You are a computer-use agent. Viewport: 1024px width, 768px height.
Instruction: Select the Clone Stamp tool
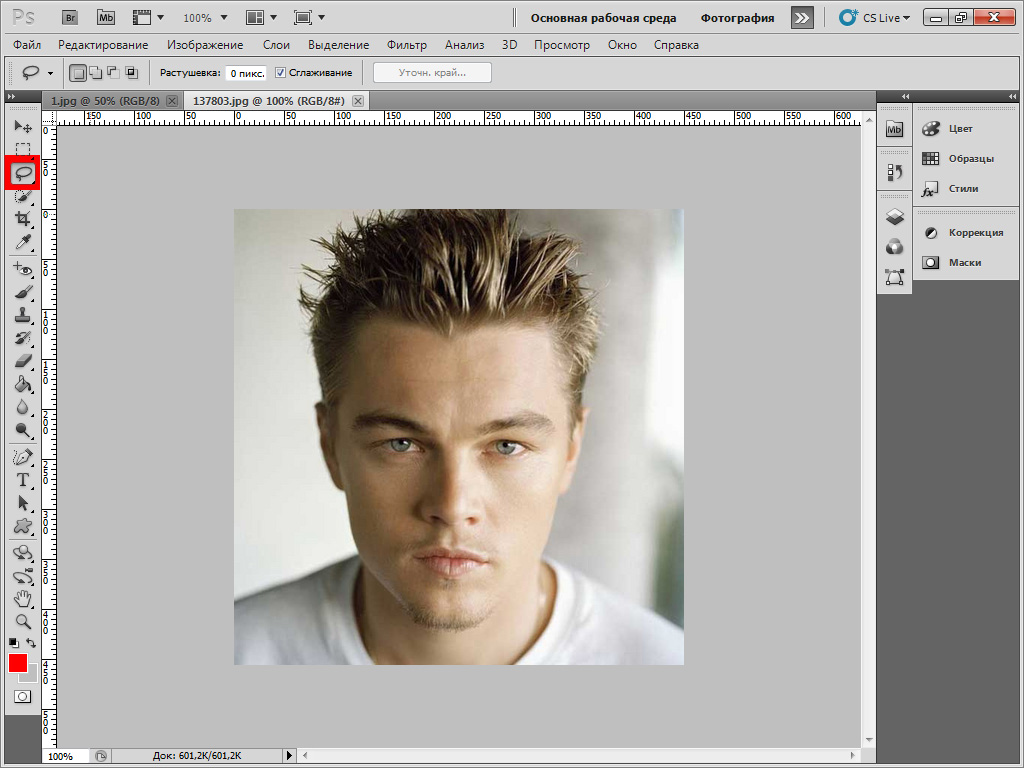pos(23,315)
